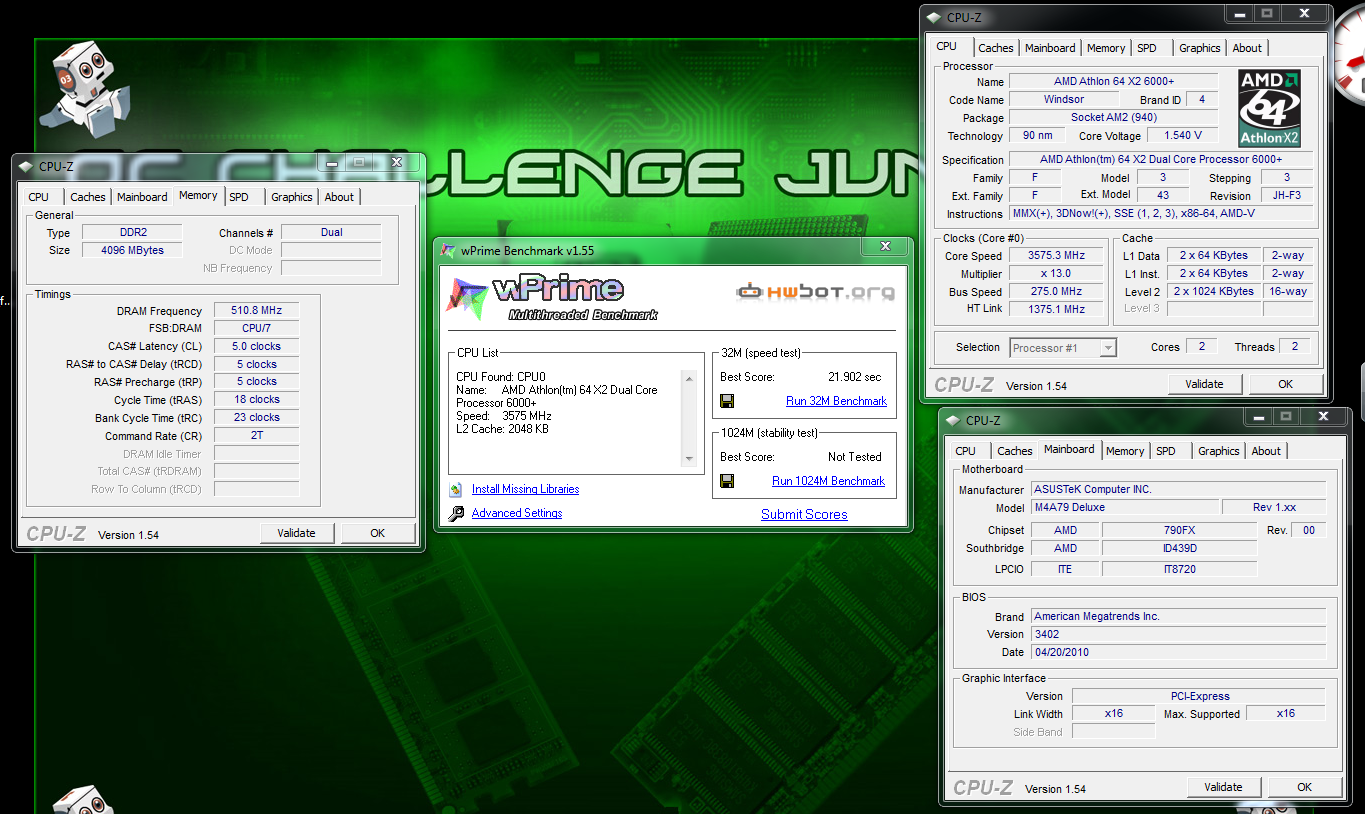Click the CPU-Z title icon of Memory window
The height and width of the screenshot is (814, 1365).
point(27,166)
